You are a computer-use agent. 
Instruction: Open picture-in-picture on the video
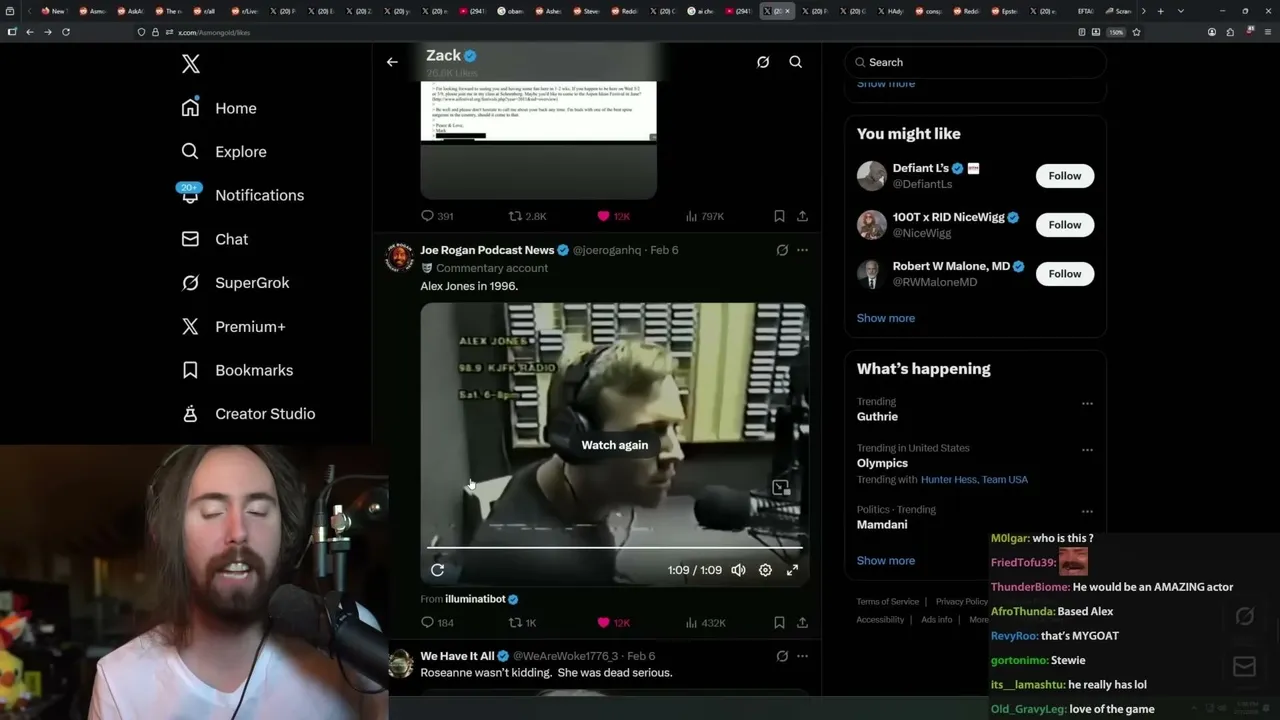pos(781,488)
